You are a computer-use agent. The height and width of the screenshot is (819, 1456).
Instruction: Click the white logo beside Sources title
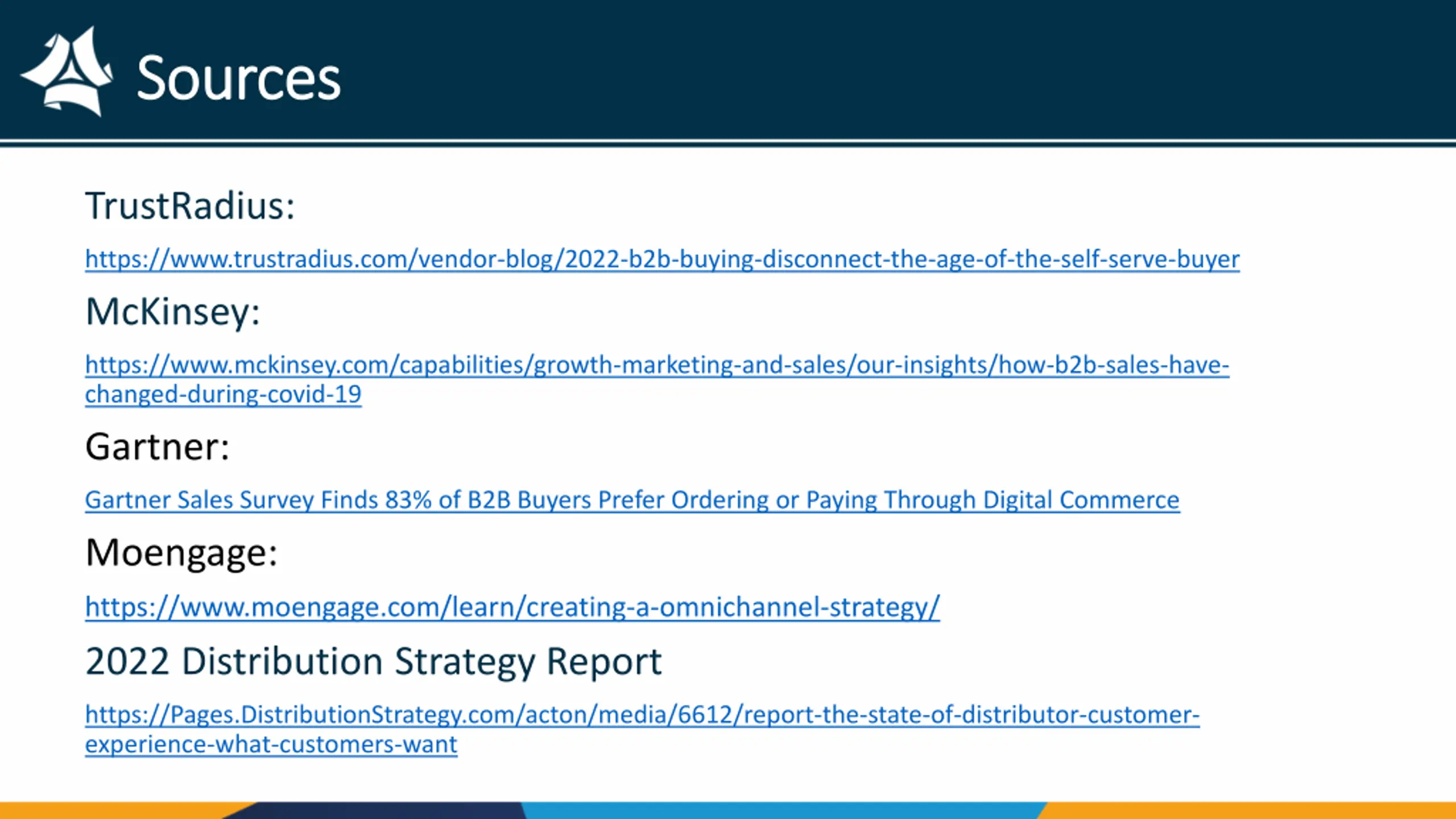(67, 72)
